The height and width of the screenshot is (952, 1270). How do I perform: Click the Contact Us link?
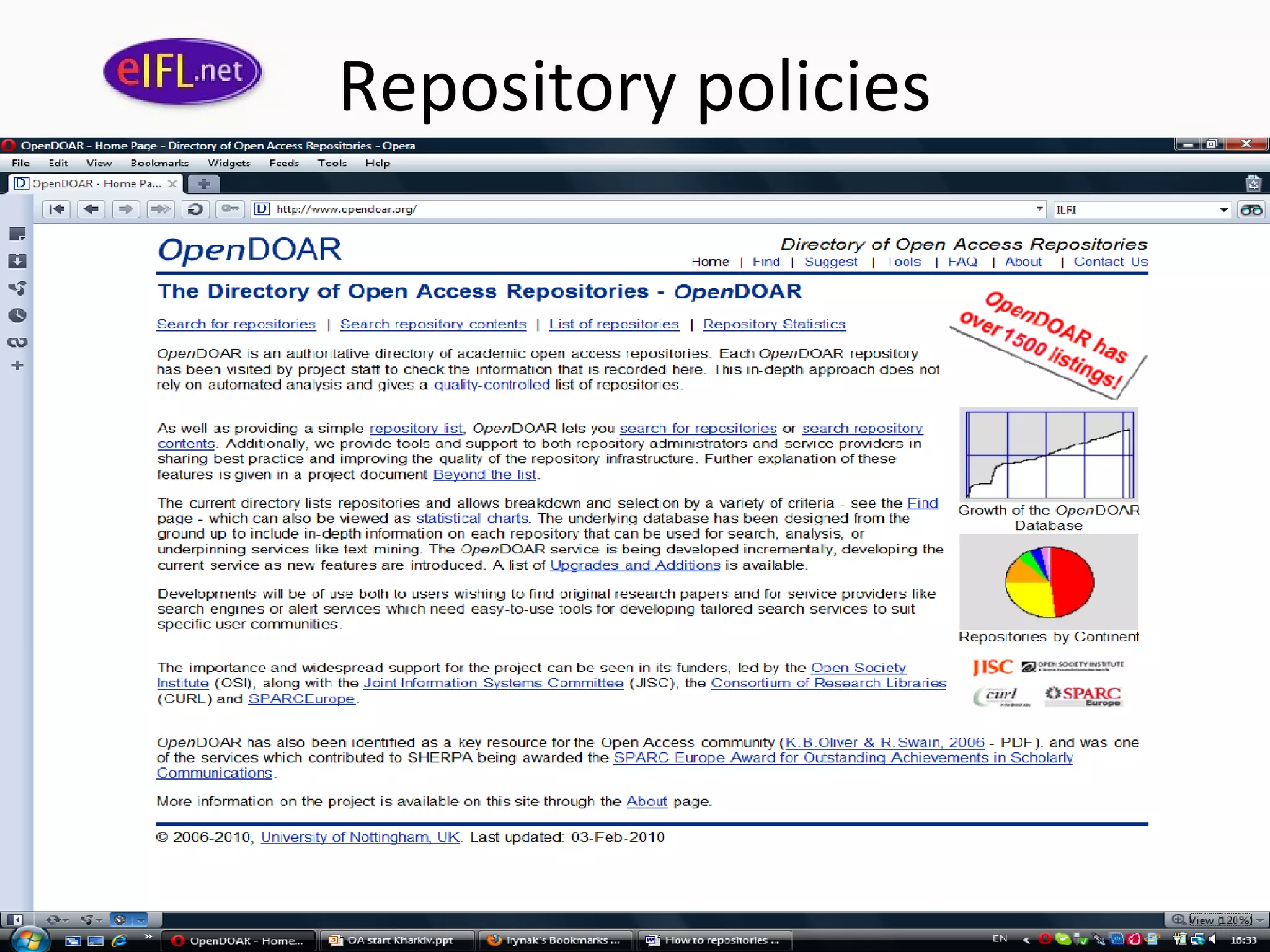click(1111, 262)
